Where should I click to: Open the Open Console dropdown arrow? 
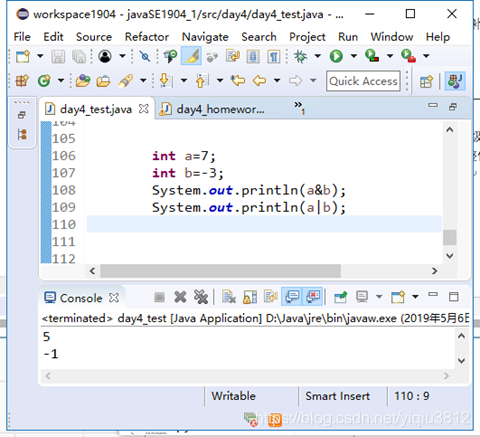(x=415, y=297)
